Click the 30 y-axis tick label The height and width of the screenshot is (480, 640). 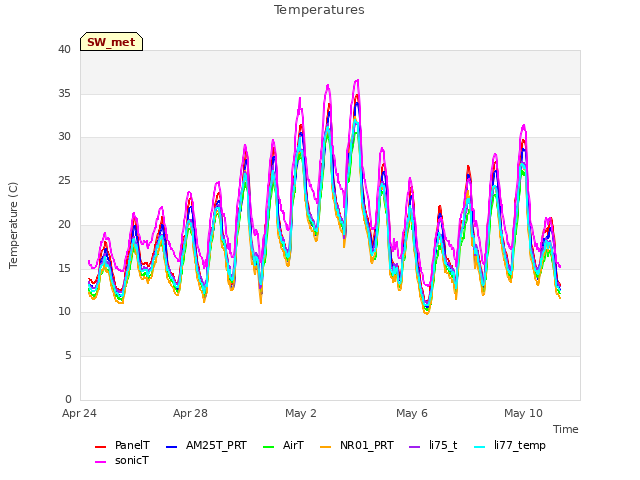point(64,137)
